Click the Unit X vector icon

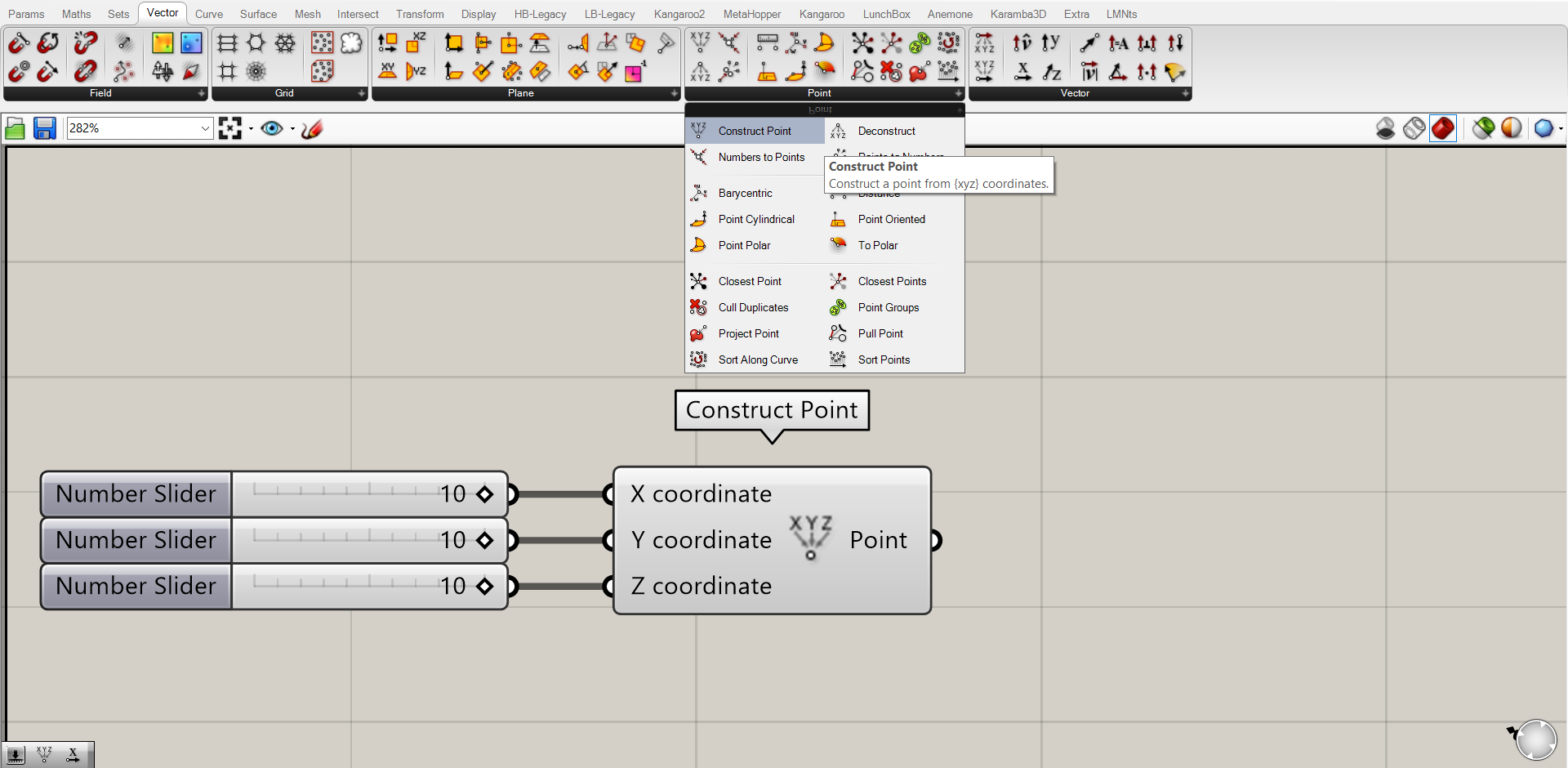(x=1022, y=71)
